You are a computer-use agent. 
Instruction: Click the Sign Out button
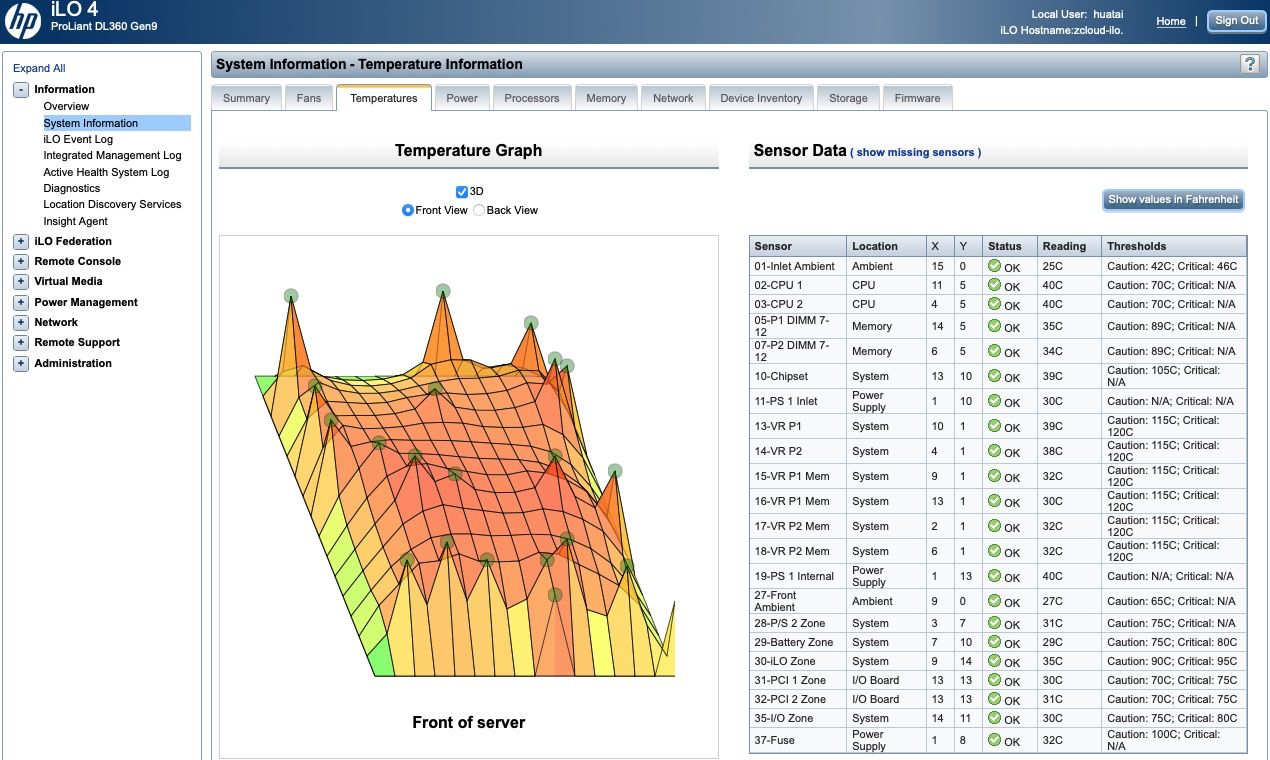tap(1236, 21)
